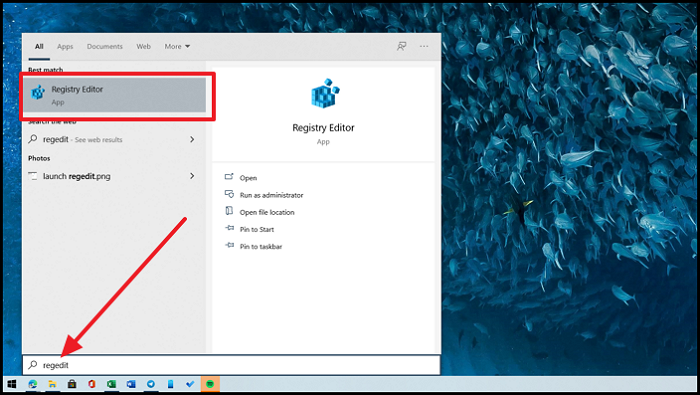
Task: Switch to the All tab
Action: (x=39, y=46)
